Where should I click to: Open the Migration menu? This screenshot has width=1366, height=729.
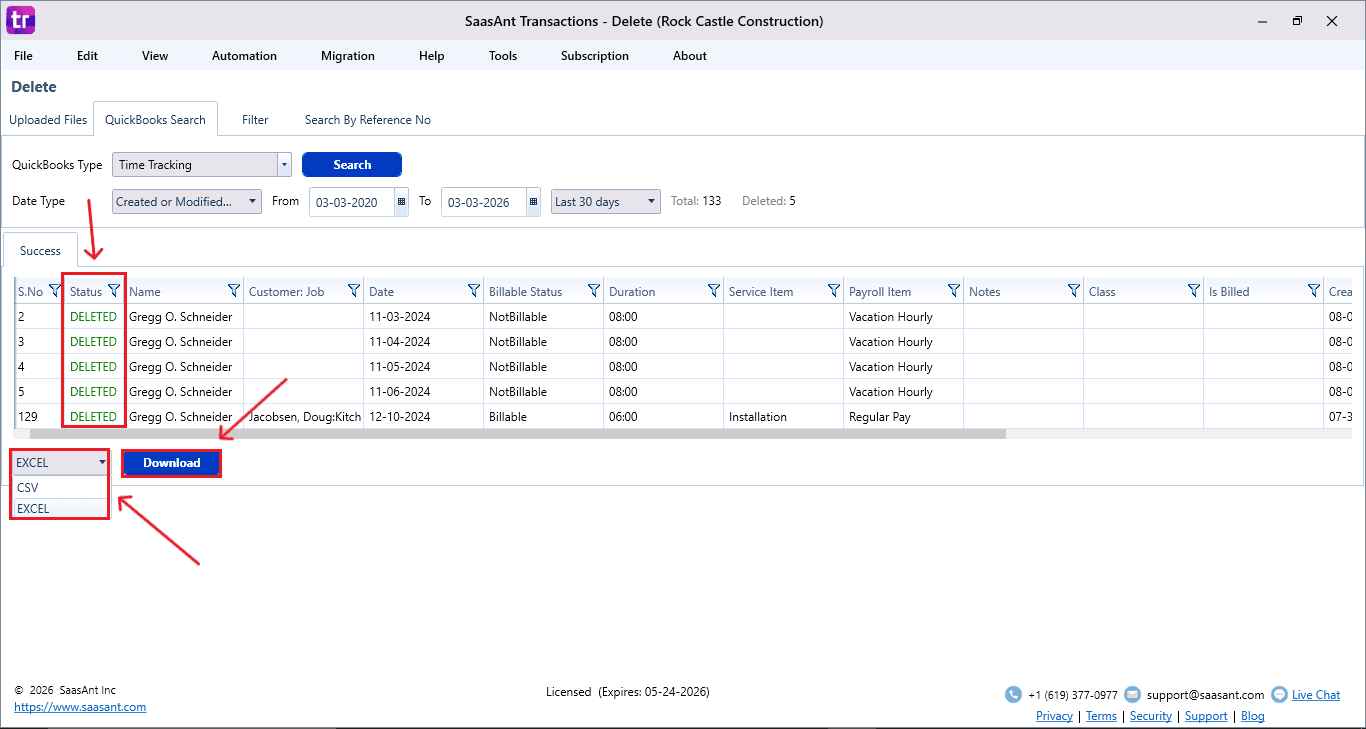[x=348, y=56]
